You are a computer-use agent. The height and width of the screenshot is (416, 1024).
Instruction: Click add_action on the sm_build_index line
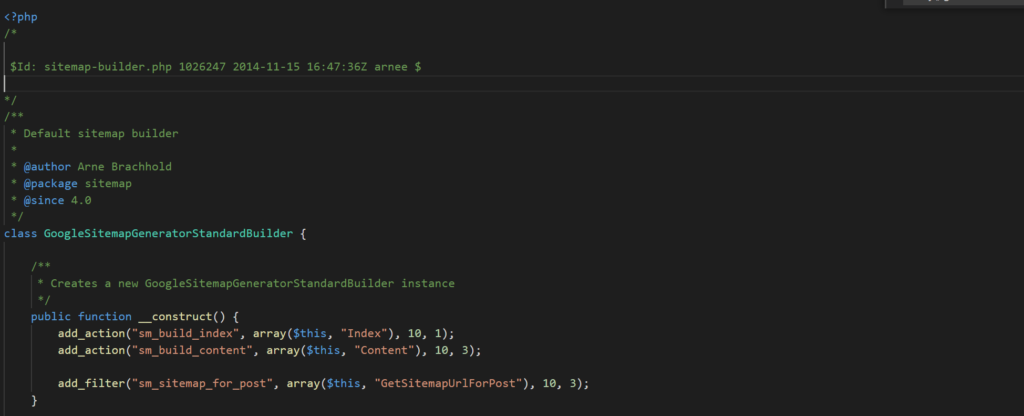coord(91,334)
